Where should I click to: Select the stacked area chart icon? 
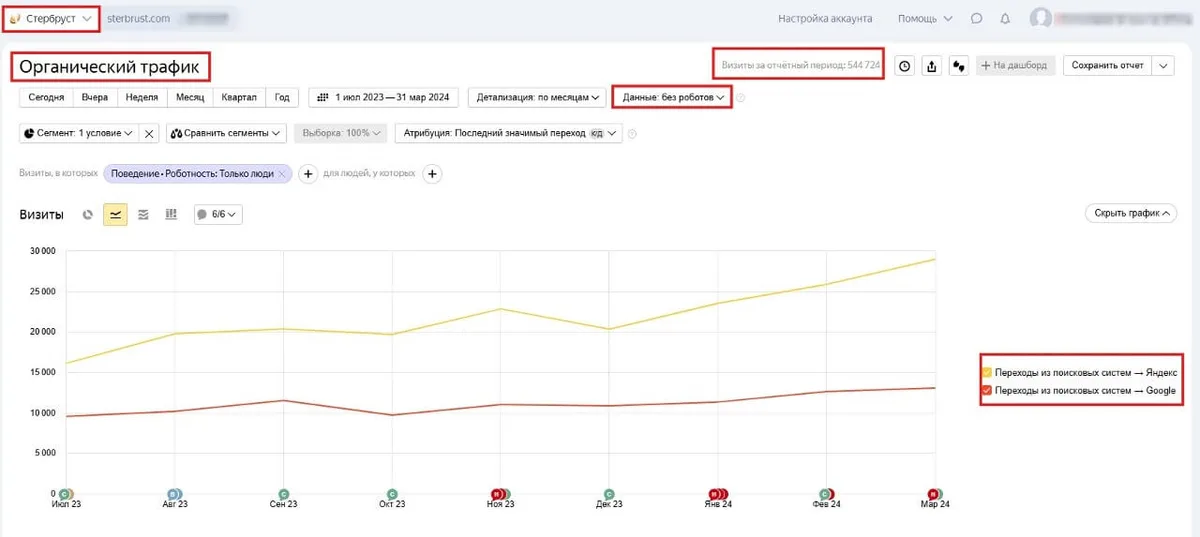pos(143,214)
